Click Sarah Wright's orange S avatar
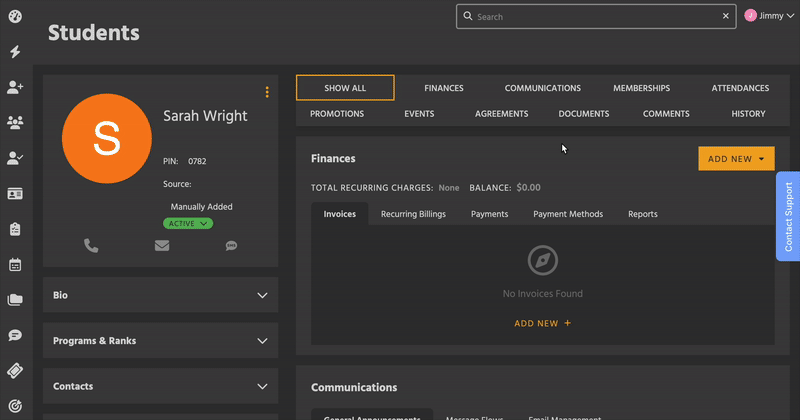This screenshot has height=420, width=800. 107,138
